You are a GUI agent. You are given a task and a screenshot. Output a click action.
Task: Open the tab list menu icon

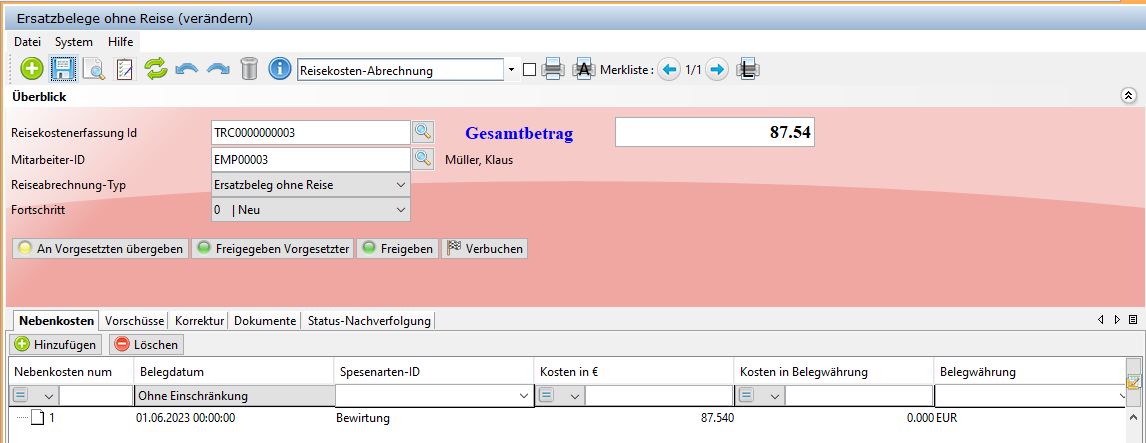1133,319
